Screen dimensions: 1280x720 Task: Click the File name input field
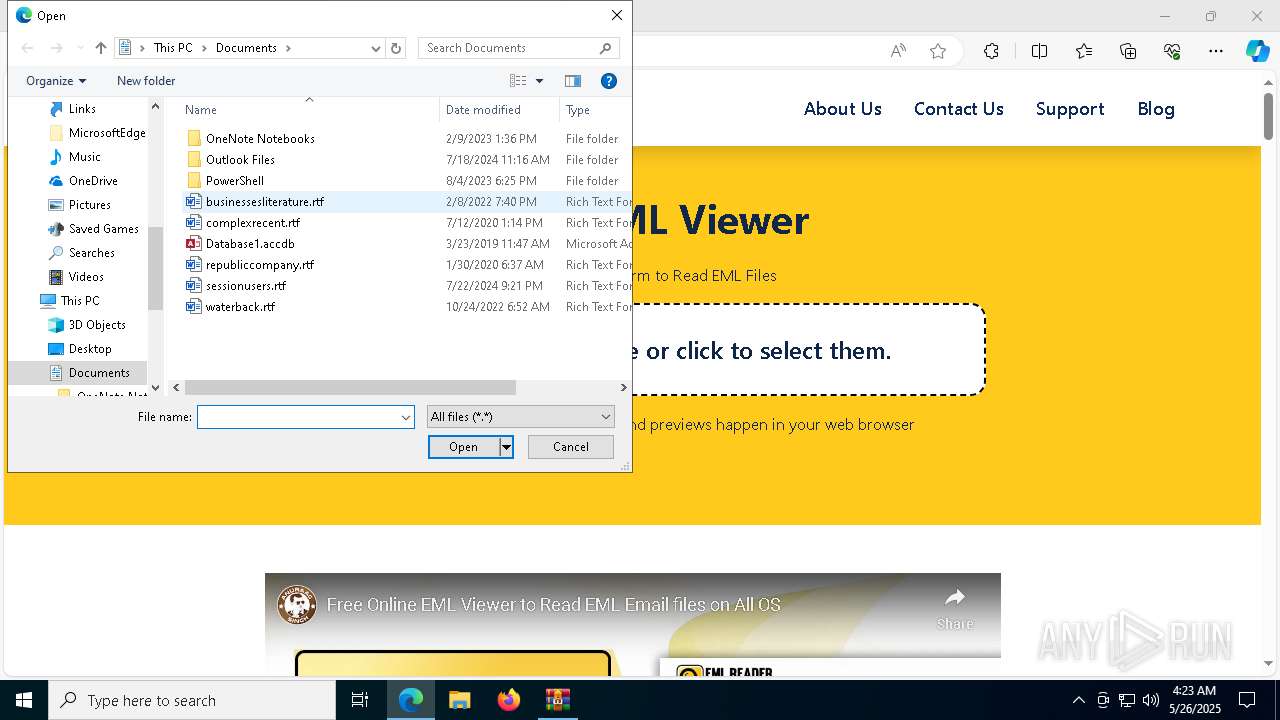[x=298, y=417]
